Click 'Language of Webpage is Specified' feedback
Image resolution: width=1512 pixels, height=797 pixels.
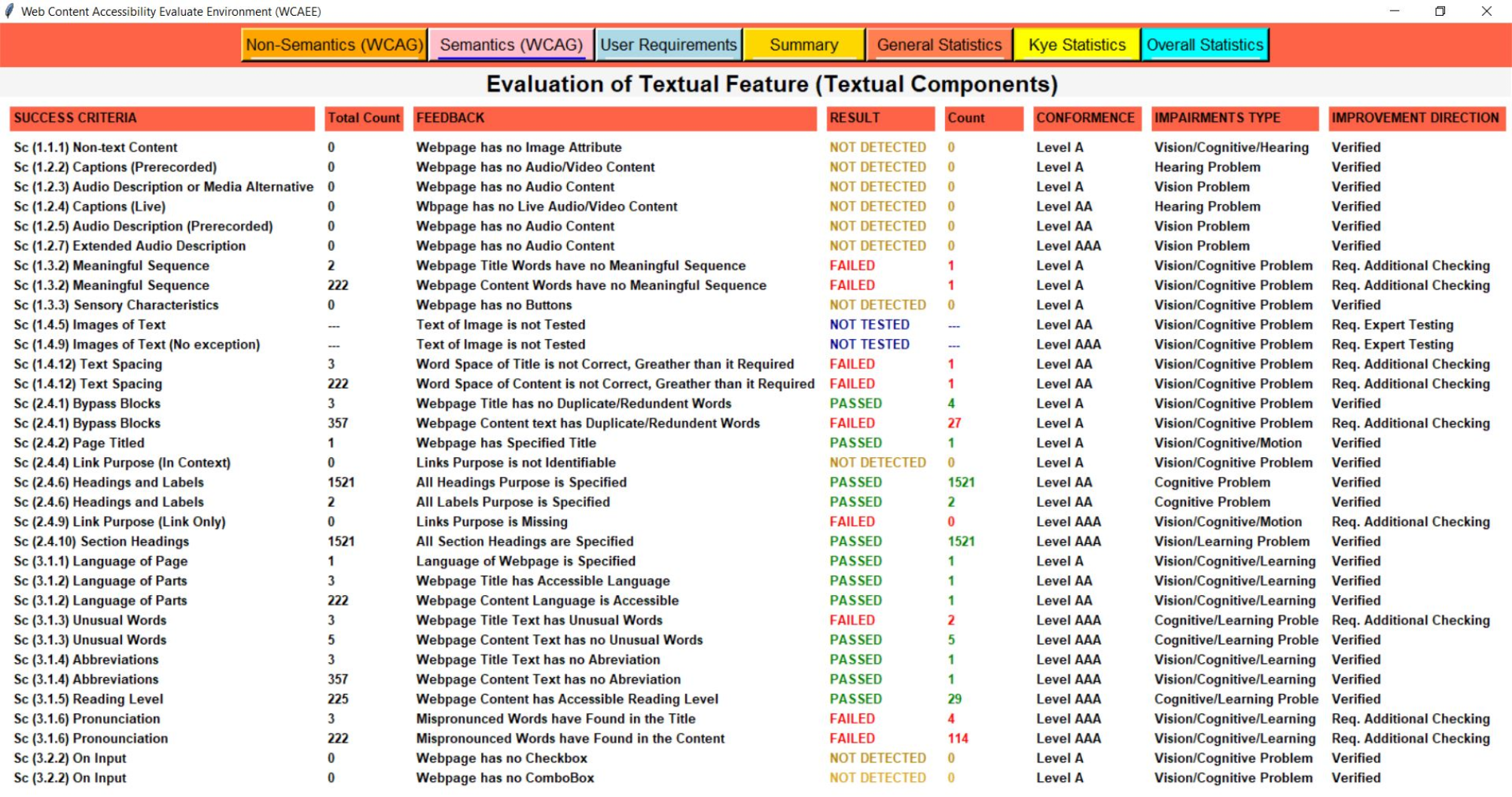(x=526, y=561)
